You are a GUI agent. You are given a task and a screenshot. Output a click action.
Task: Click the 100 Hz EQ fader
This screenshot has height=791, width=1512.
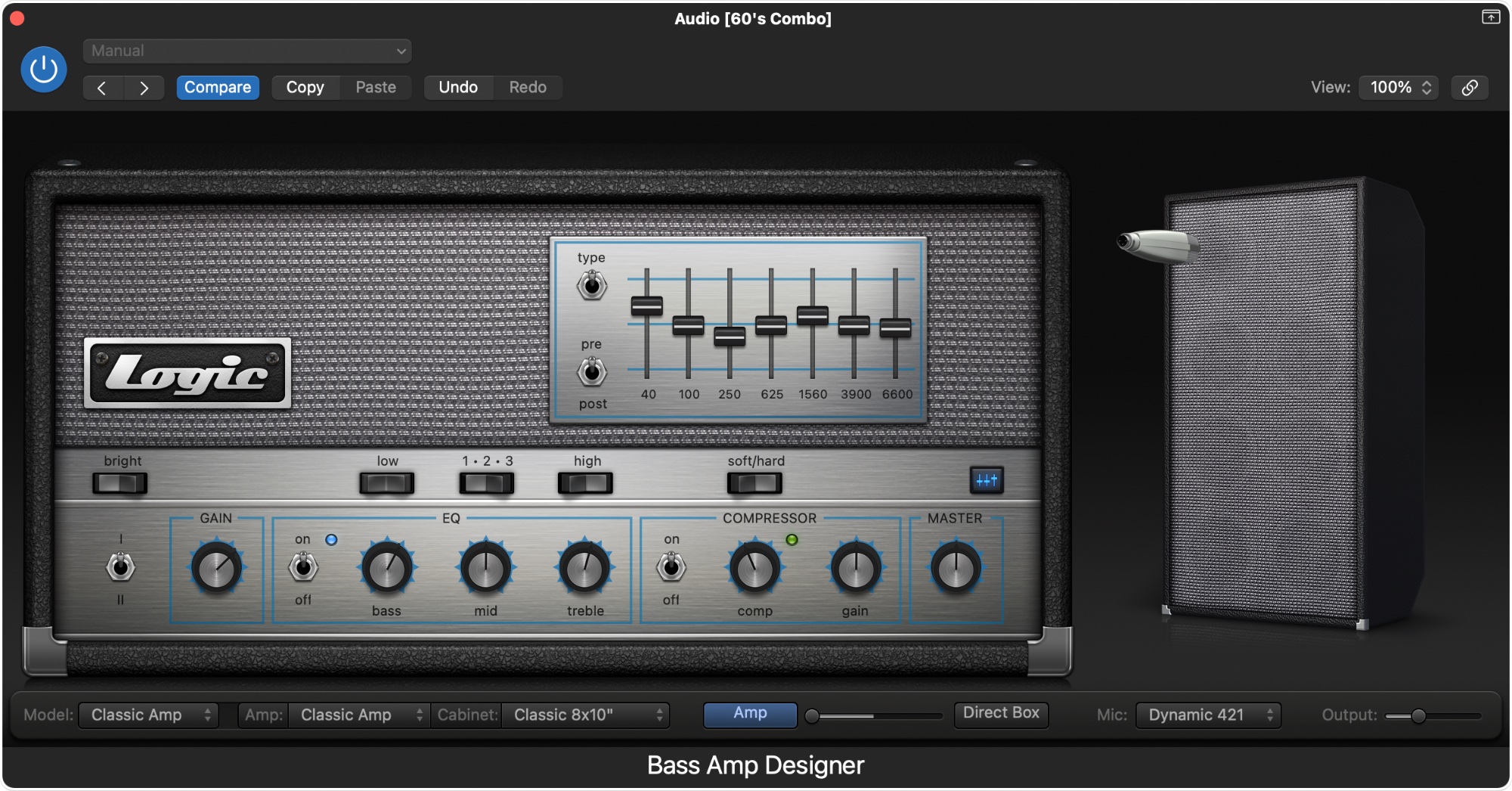tap(688, 326)
